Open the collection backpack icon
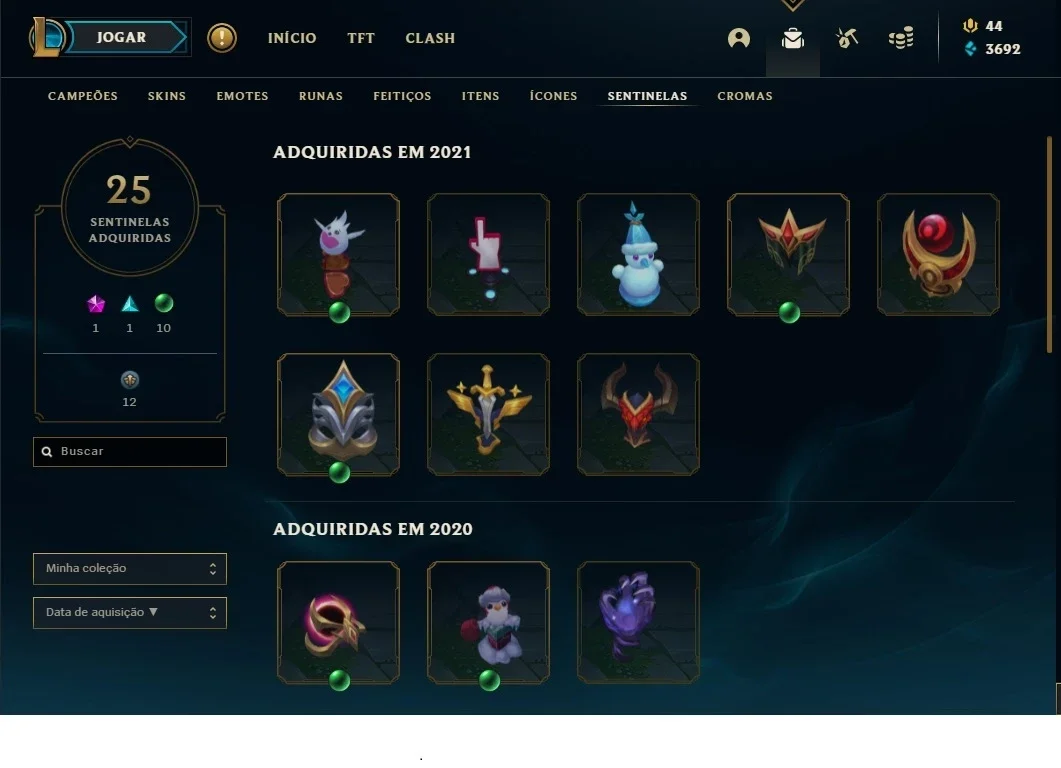The height and width of the screenshot is (768, 1061). [792, 39]
